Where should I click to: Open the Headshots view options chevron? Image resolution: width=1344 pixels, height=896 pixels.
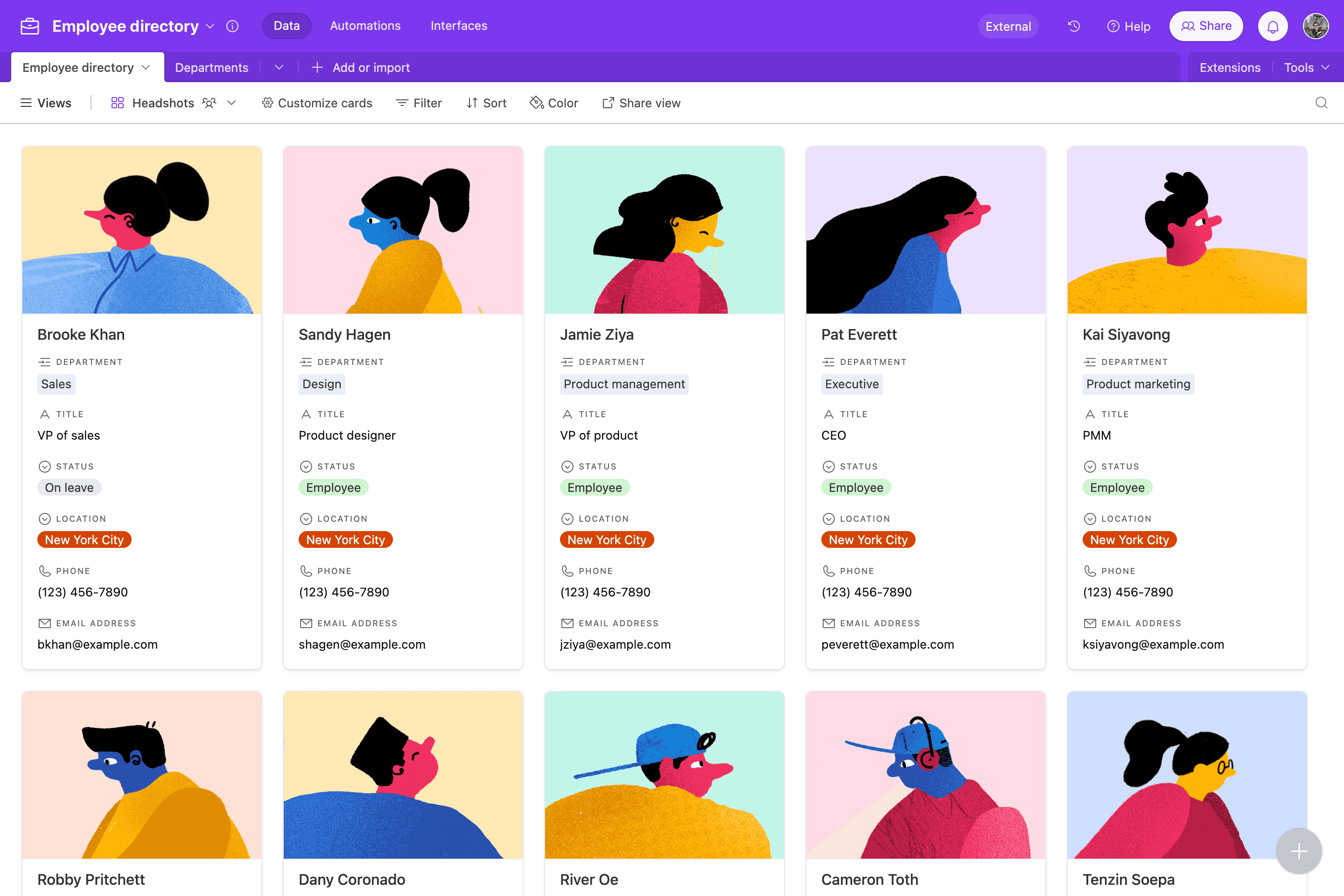(x=231, y=103)
